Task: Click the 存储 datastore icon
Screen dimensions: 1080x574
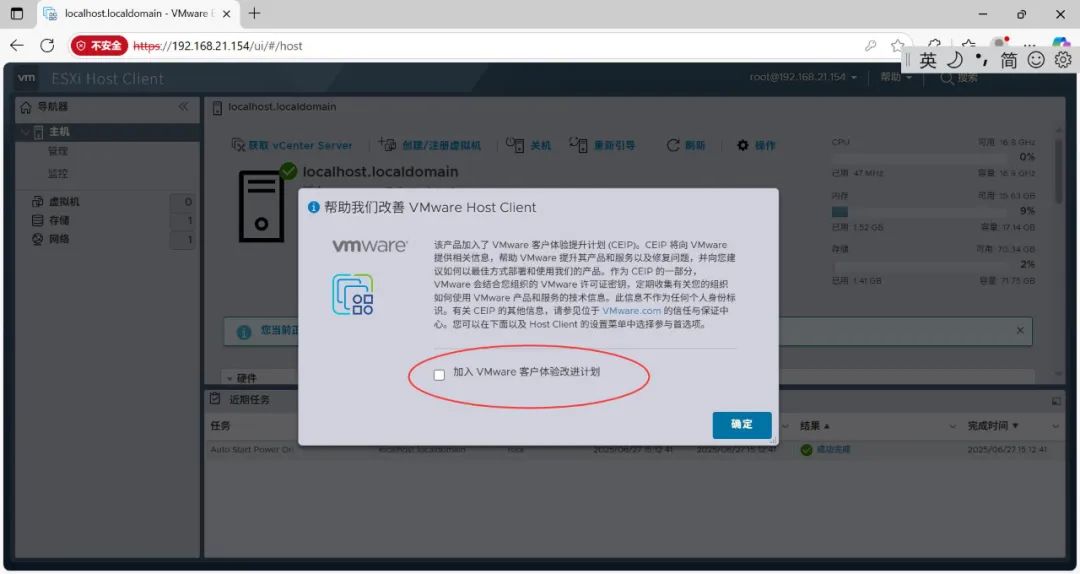Action: coord(38,221)
